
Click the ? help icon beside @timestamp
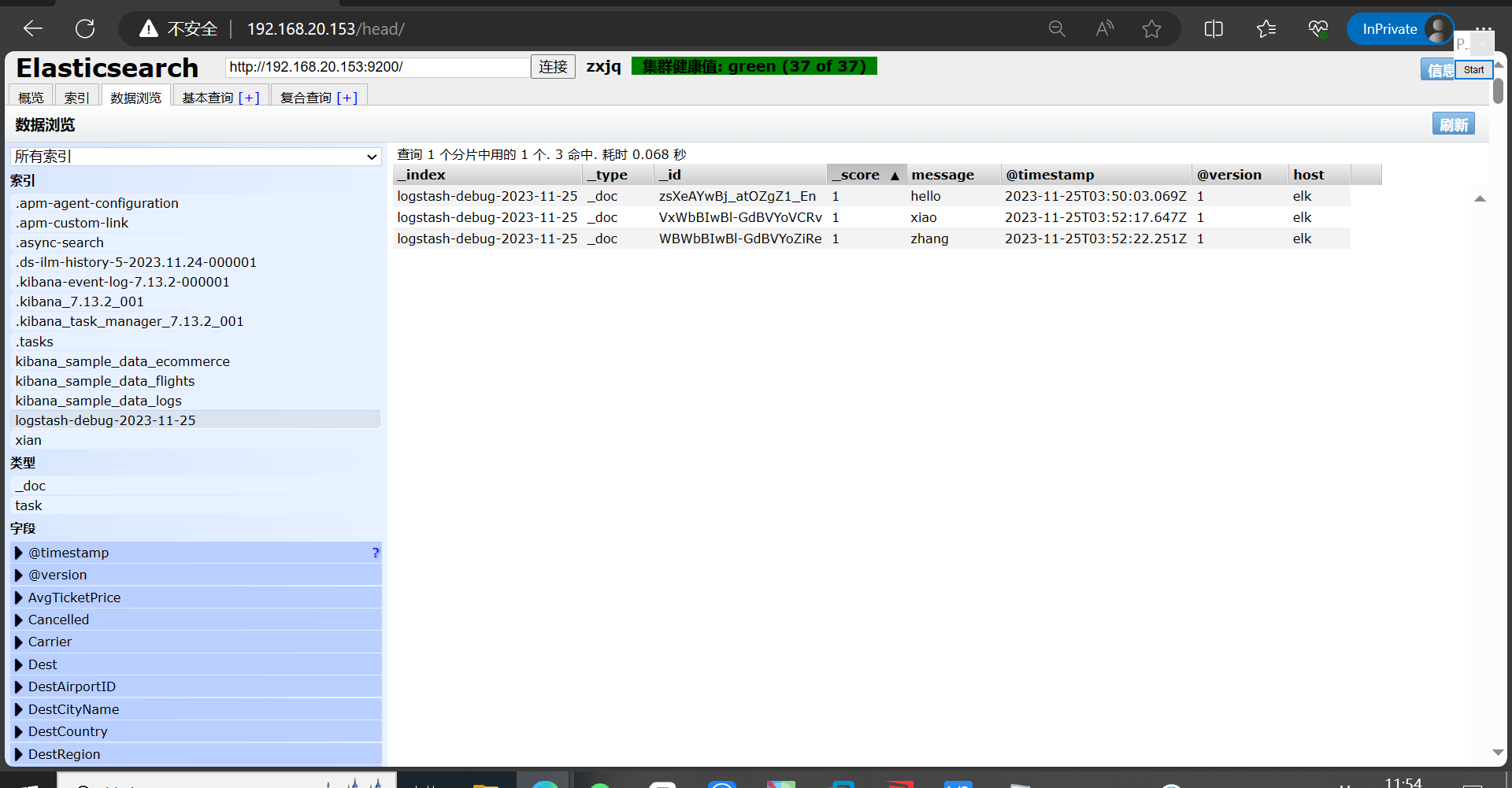click(376, 553)
